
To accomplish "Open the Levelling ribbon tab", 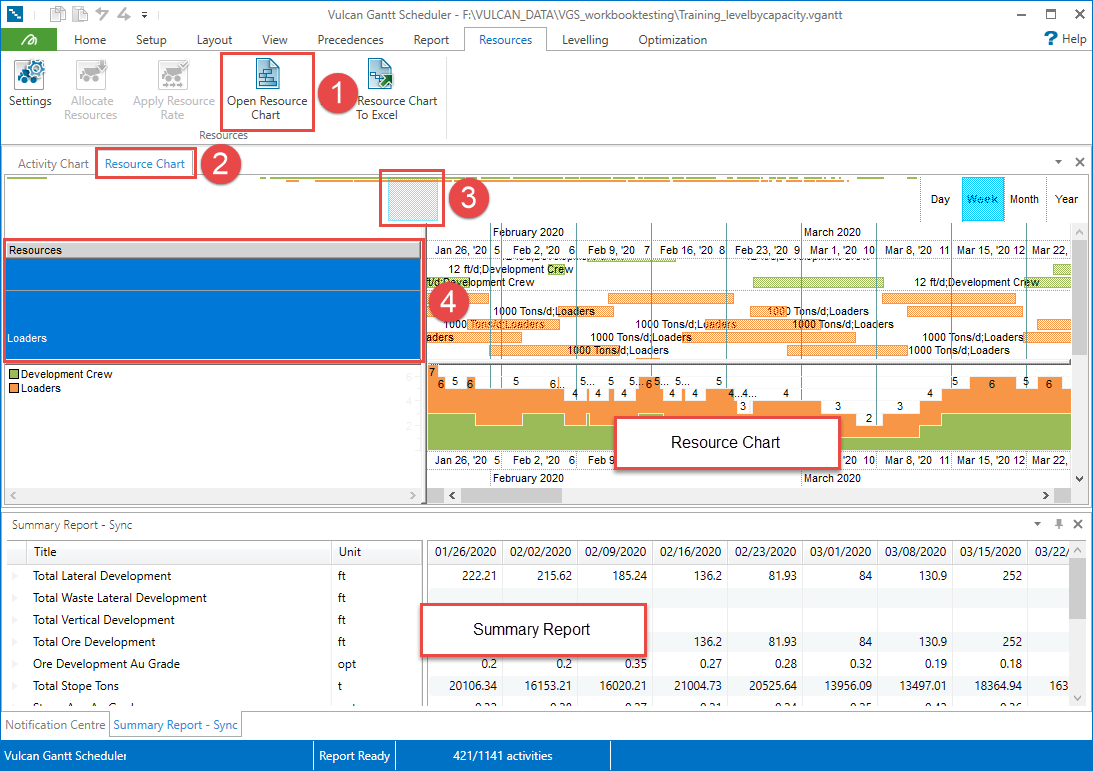I will [x=585, y=40].
